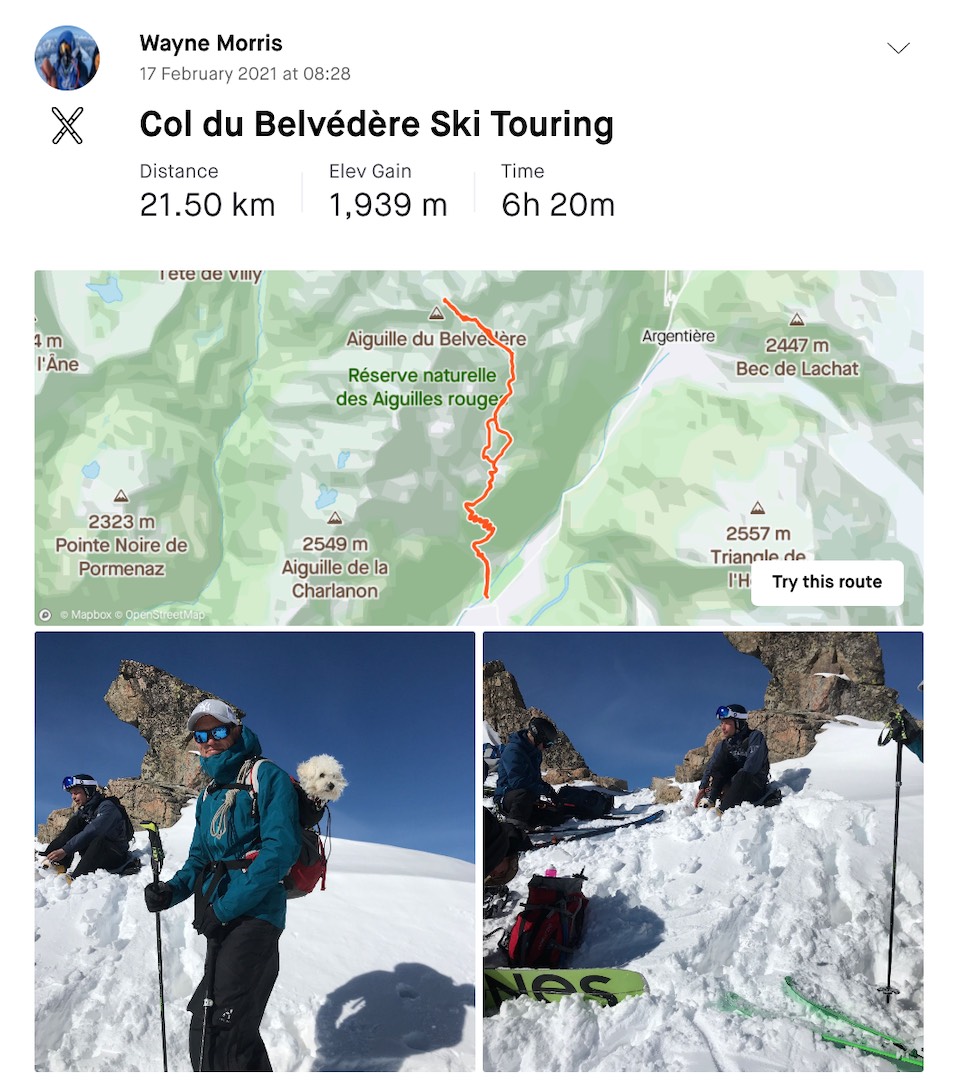
Task: Click the Aiguille de la Charlanon peak icon
Action: pyautogui.click(x=335, y=518)
